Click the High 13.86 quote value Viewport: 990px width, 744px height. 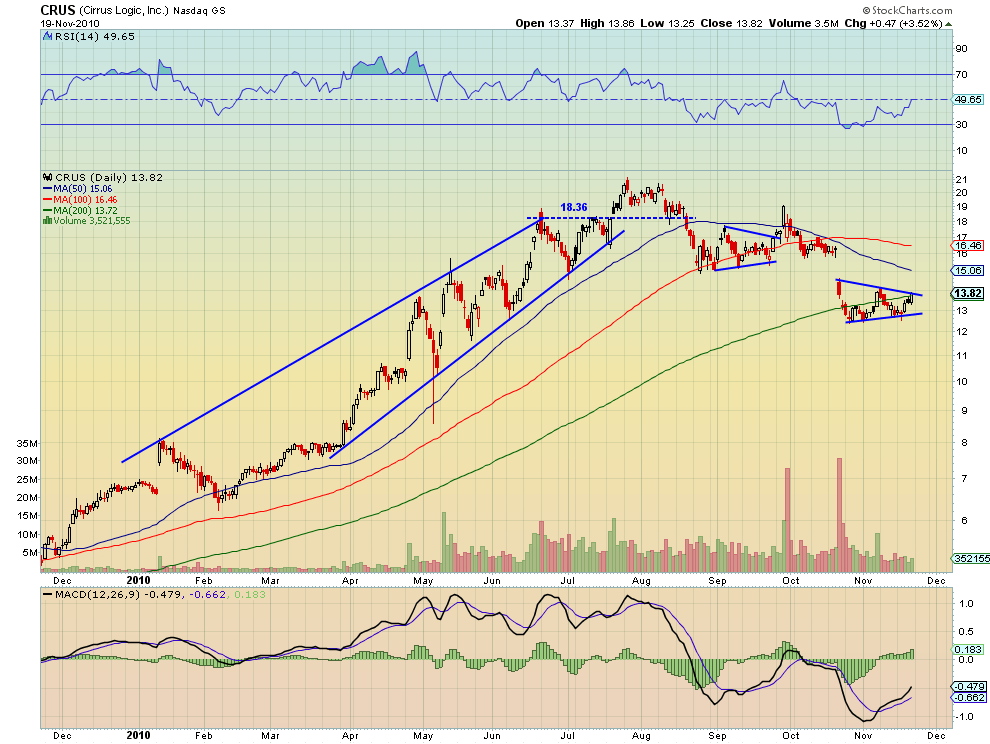[x=607, y=23]
